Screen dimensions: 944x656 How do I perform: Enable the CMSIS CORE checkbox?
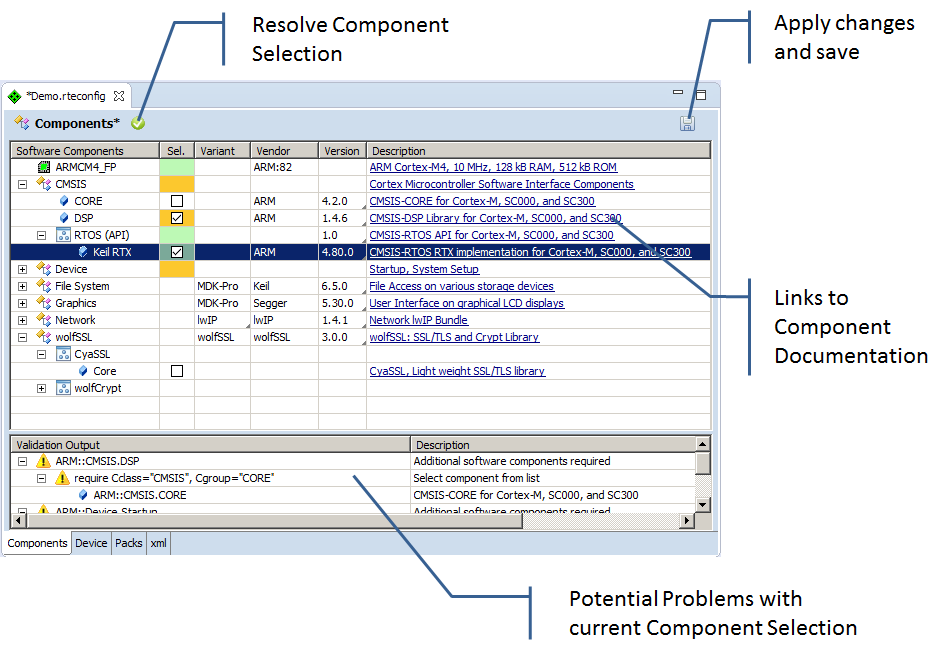177,201
